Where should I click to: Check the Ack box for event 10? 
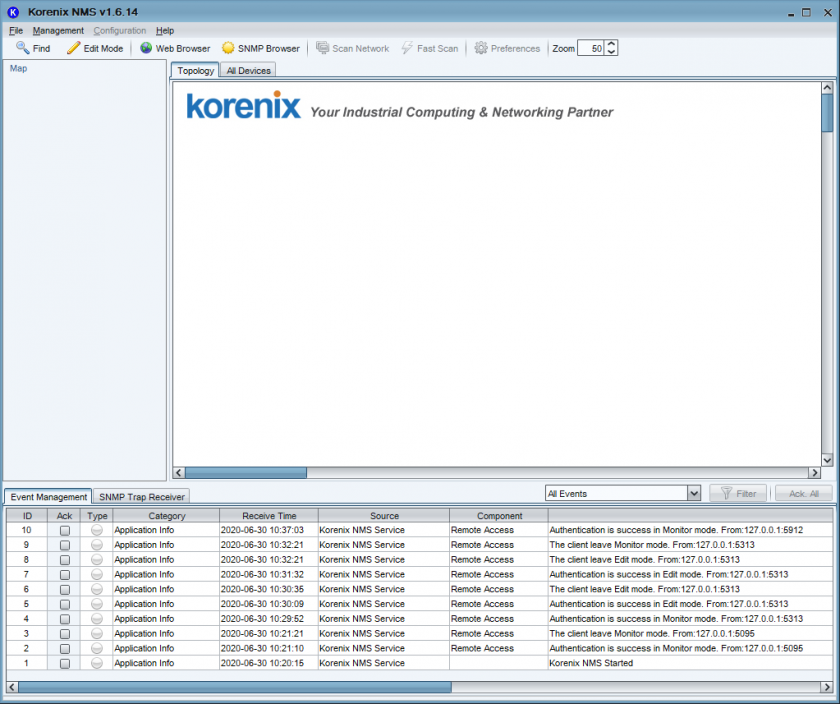(x=65, y=530)
